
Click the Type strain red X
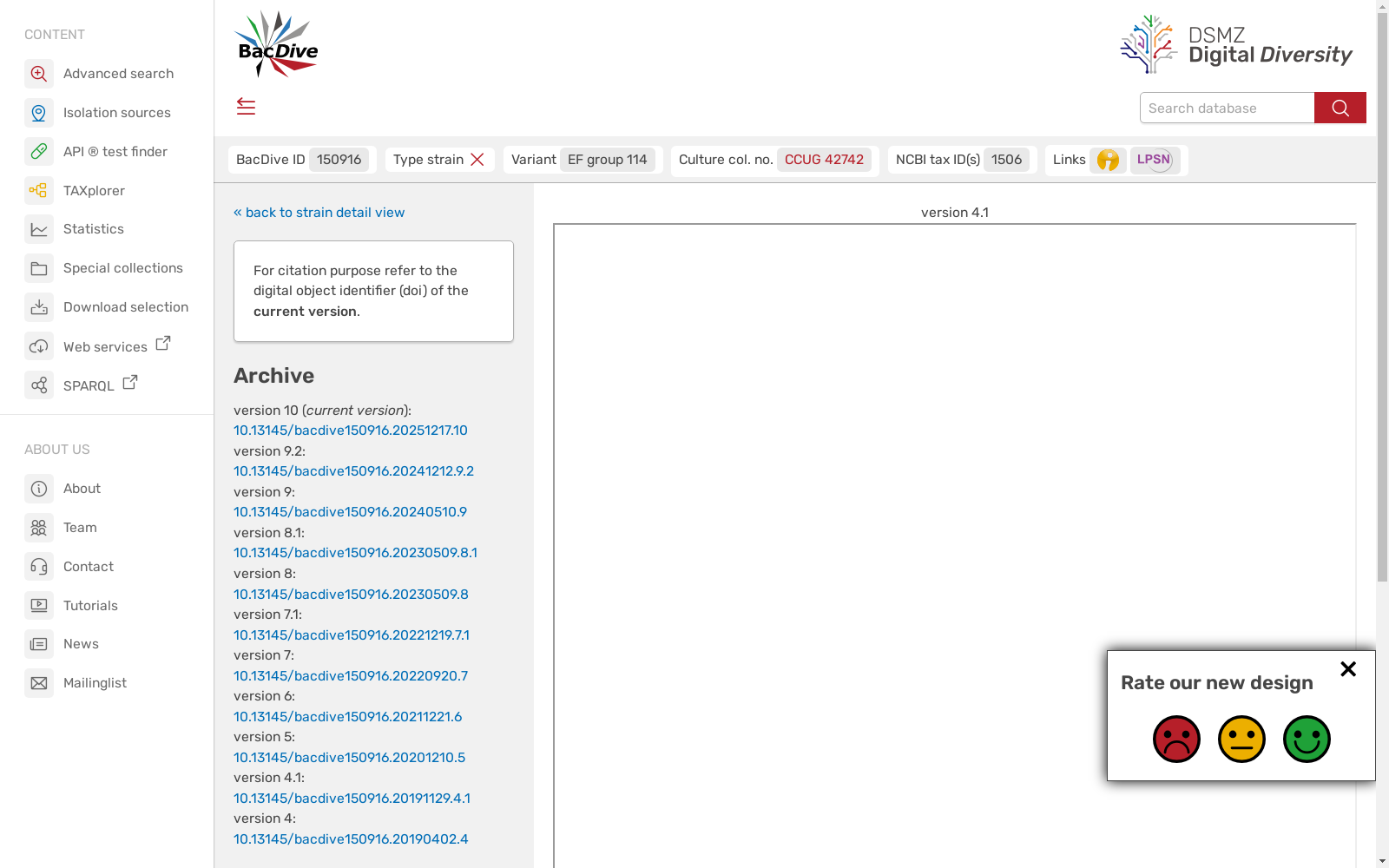click(x=477, y=160)
